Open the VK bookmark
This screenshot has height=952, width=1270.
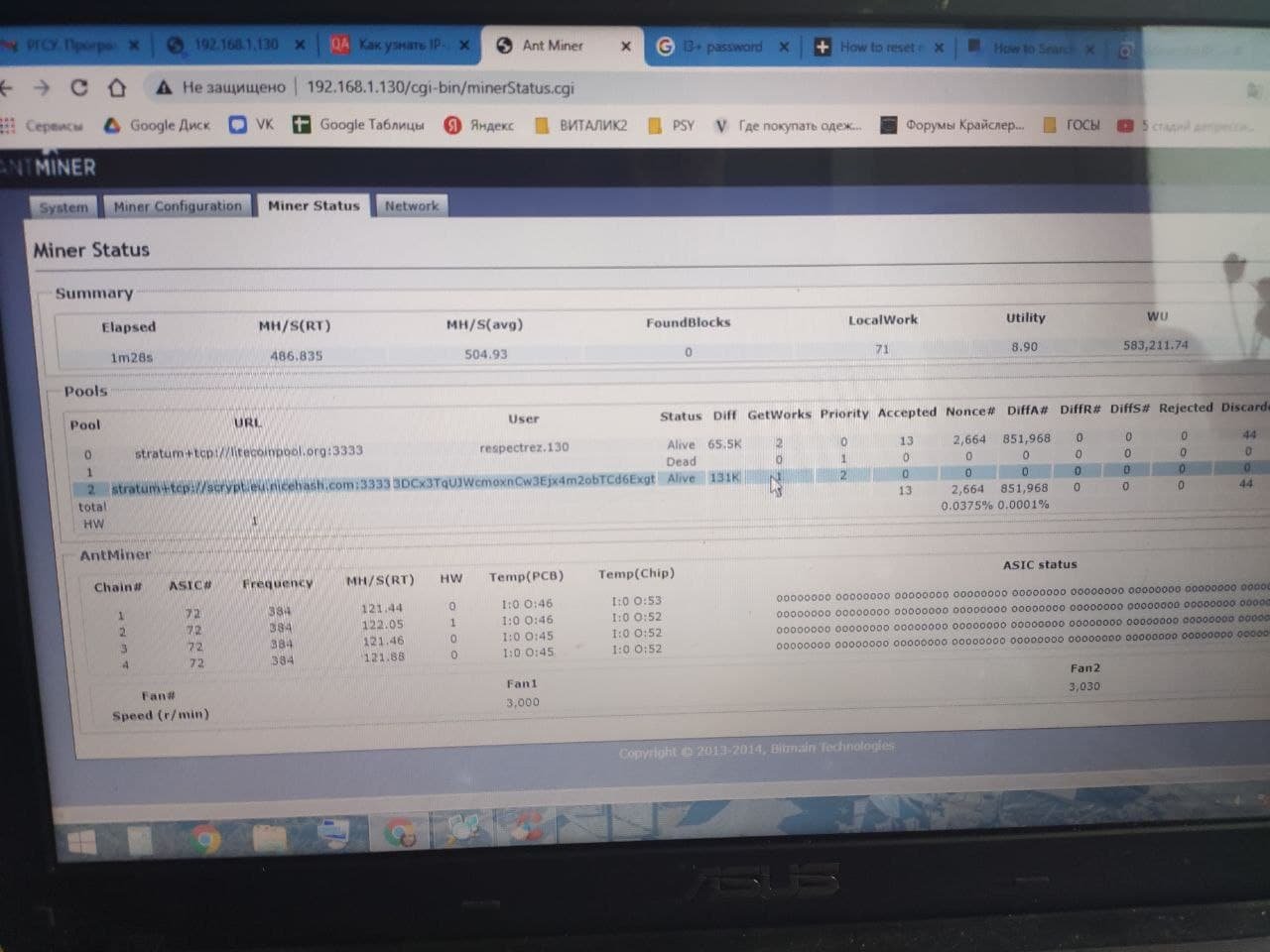pyautogui.click(x=252, y=124)
